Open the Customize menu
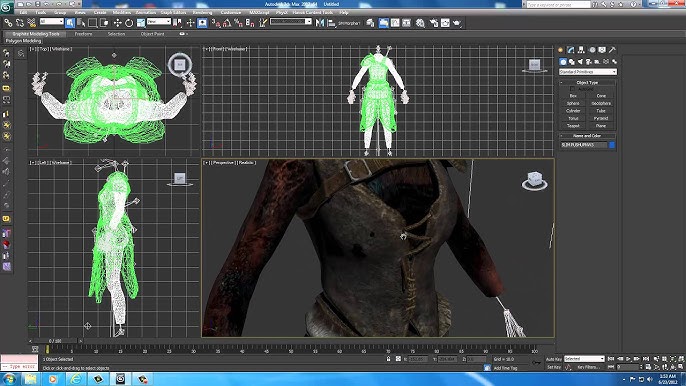The width and height of the screenshot is (686, 386). point(231,13)
